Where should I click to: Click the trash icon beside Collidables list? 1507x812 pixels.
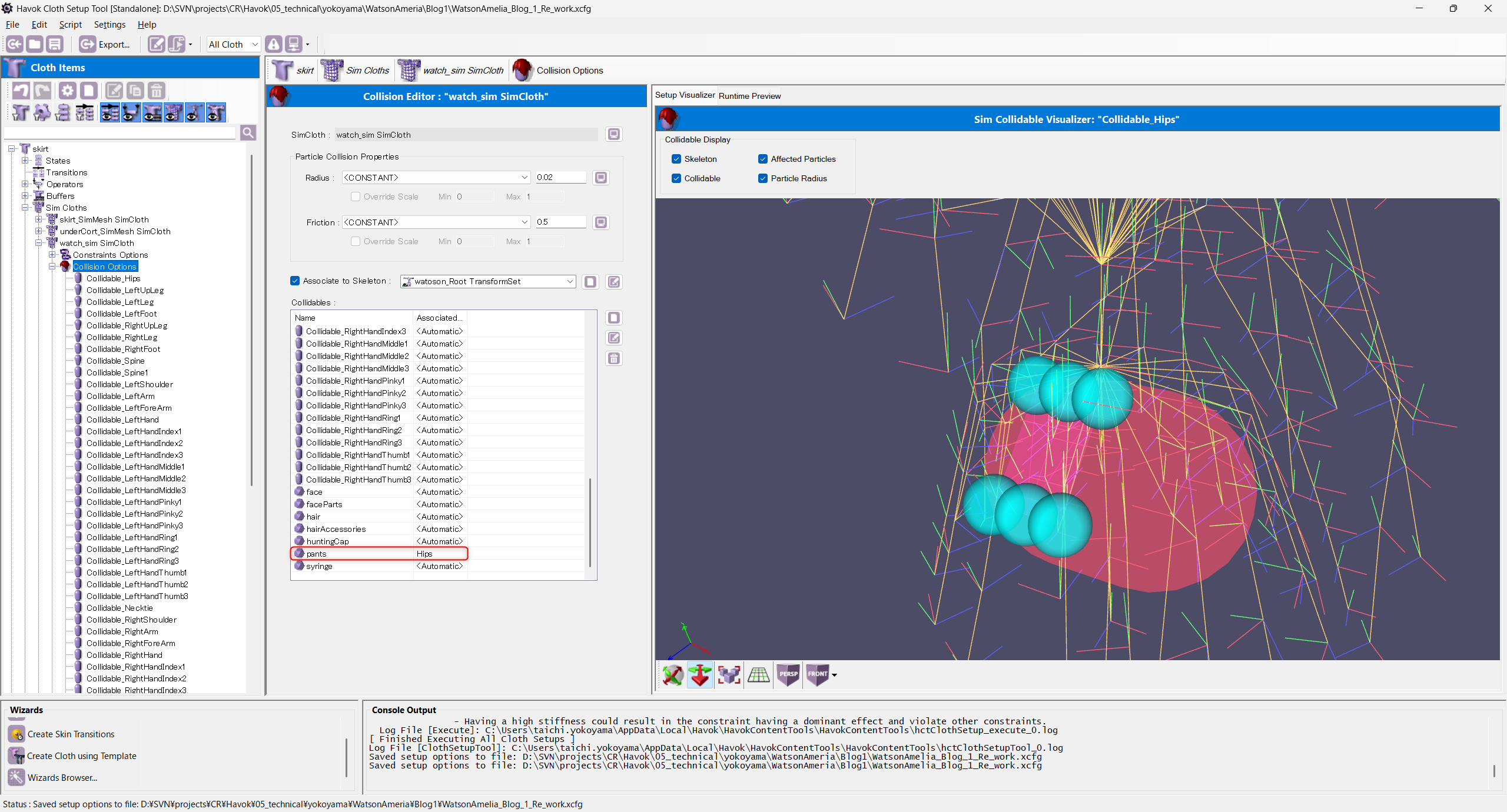tap(613, 358)
